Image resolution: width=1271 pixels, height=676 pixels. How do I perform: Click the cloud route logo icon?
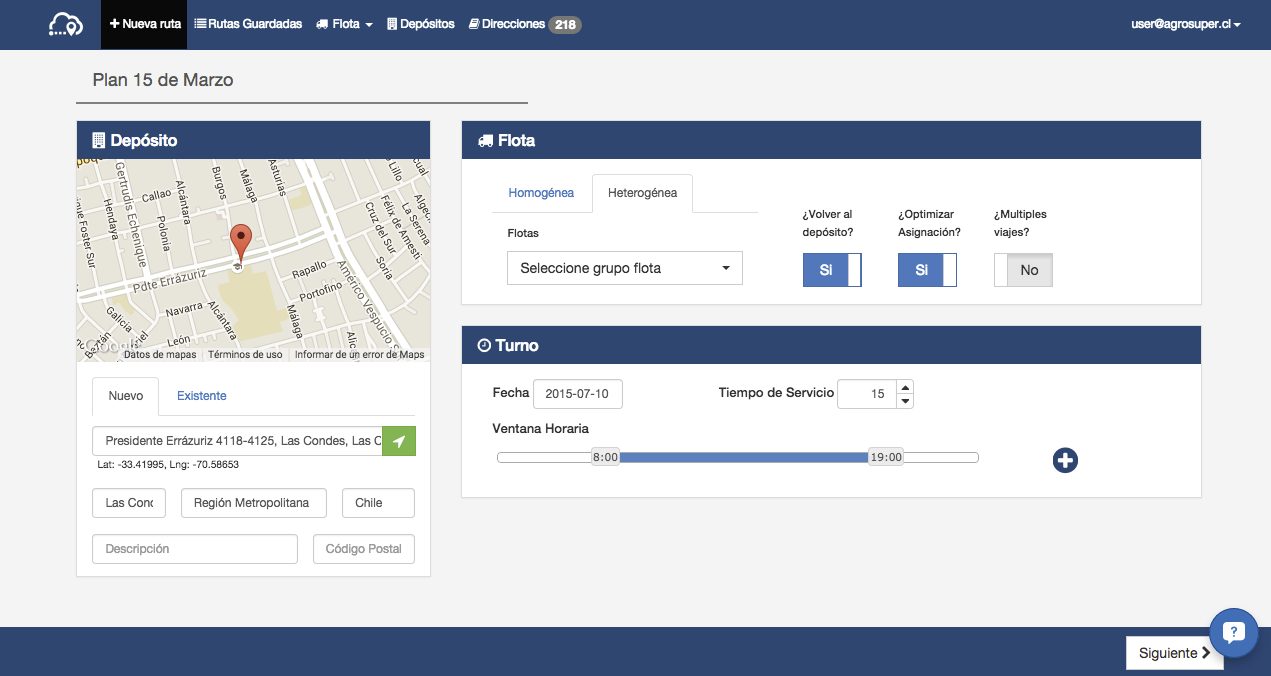66,24
